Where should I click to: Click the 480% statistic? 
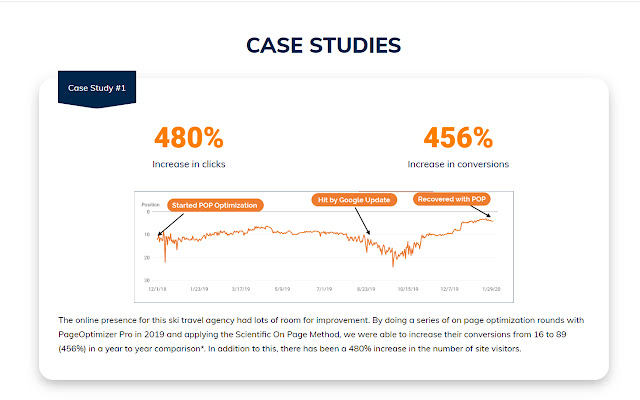[x=188, y=138]
